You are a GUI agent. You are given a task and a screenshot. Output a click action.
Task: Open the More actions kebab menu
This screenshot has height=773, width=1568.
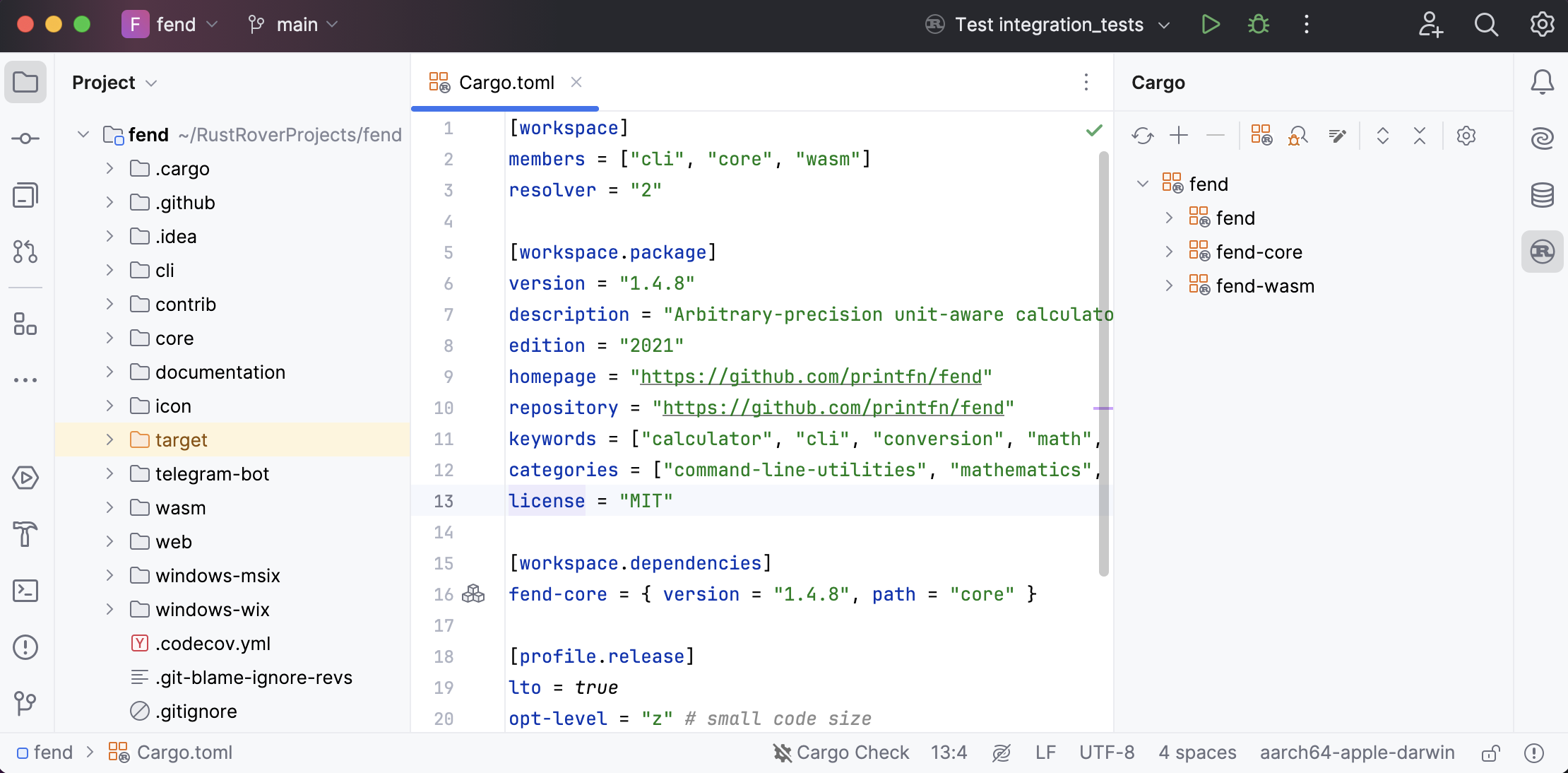click(1306, 24)
